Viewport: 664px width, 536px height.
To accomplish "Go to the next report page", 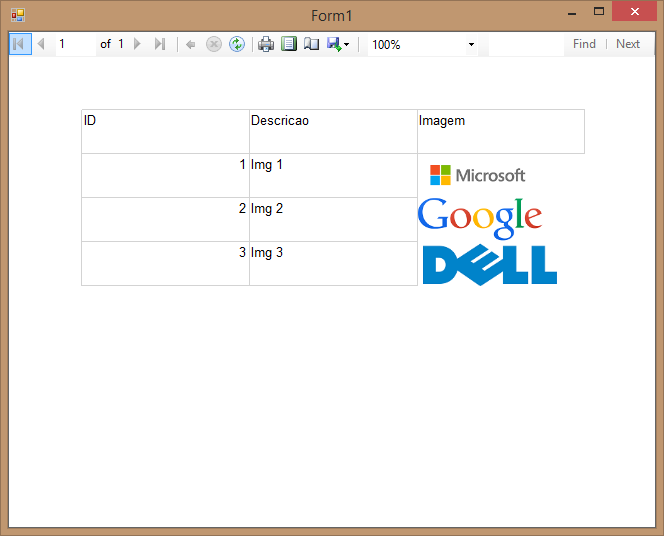I will coord(137,44).
